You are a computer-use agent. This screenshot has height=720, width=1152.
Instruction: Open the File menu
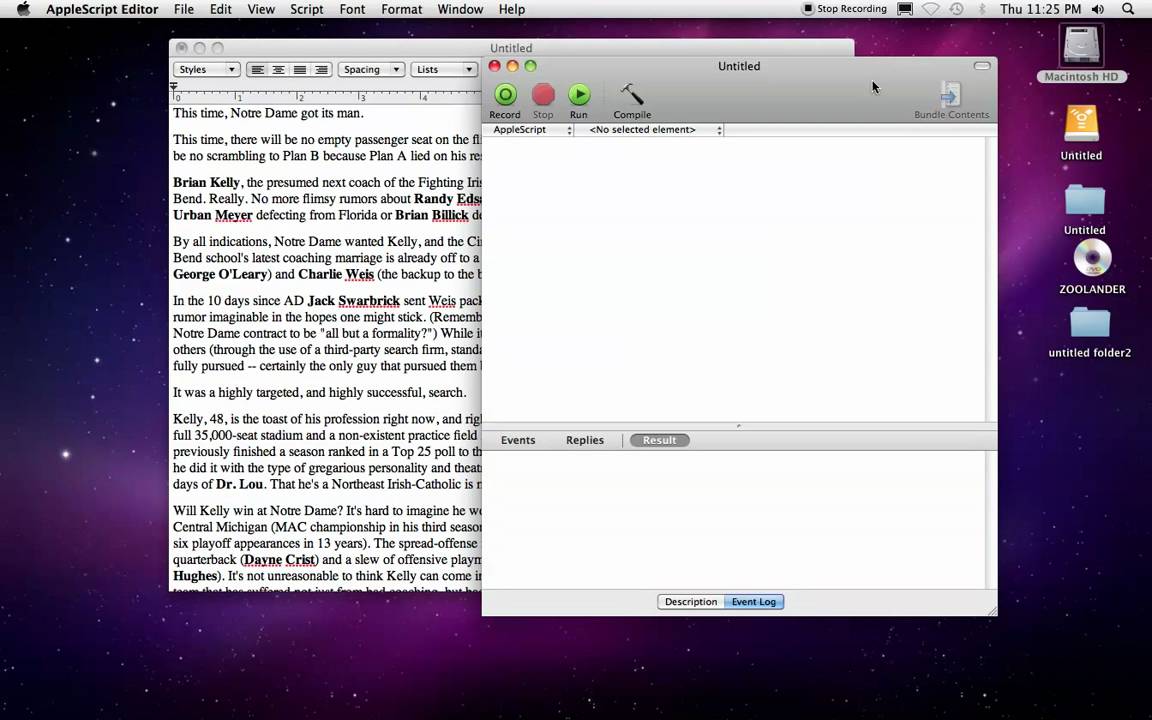point(184,9)
